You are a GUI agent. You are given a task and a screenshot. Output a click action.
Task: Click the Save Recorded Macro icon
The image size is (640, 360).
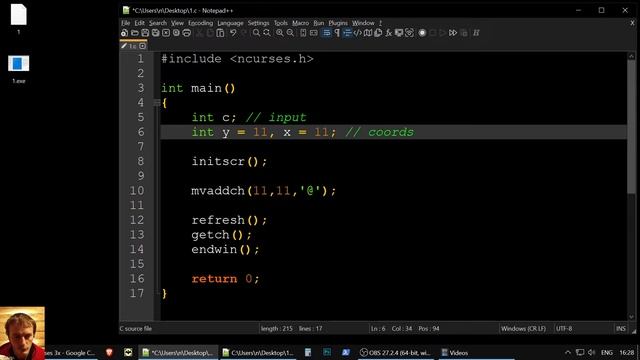tap(464, 33)
